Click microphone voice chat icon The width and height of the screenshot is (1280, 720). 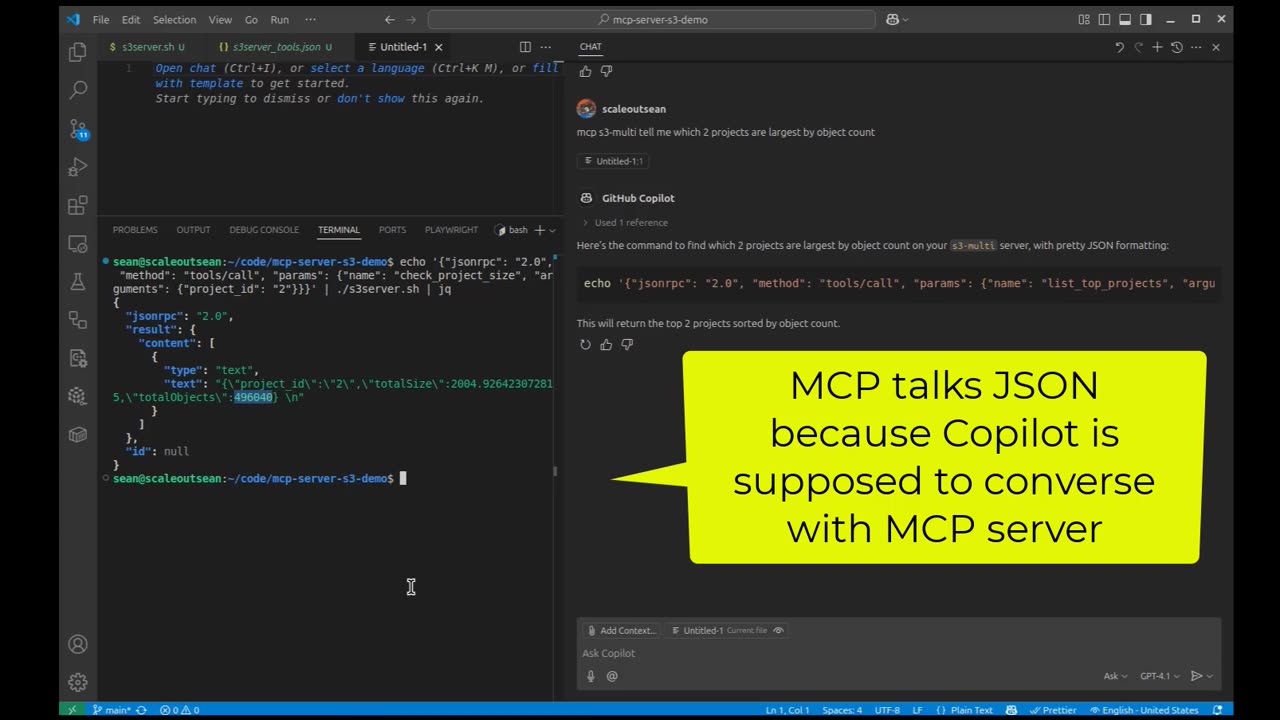pos(591,676)
